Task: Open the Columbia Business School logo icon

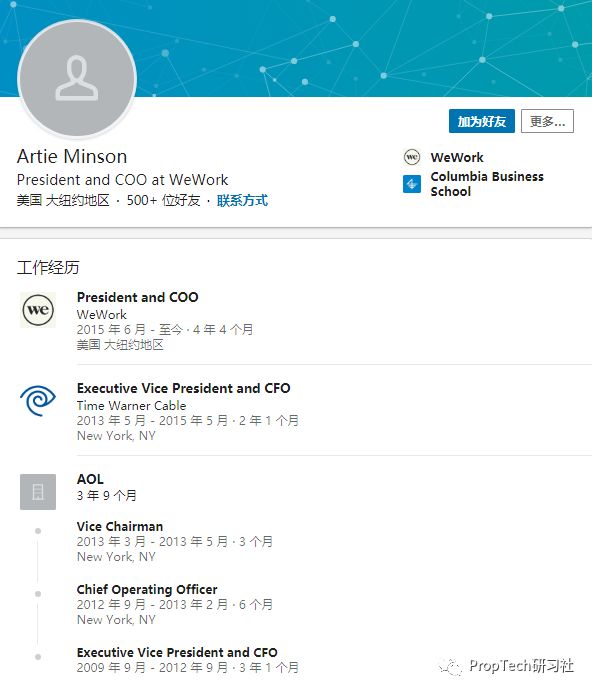Action: 412,184
